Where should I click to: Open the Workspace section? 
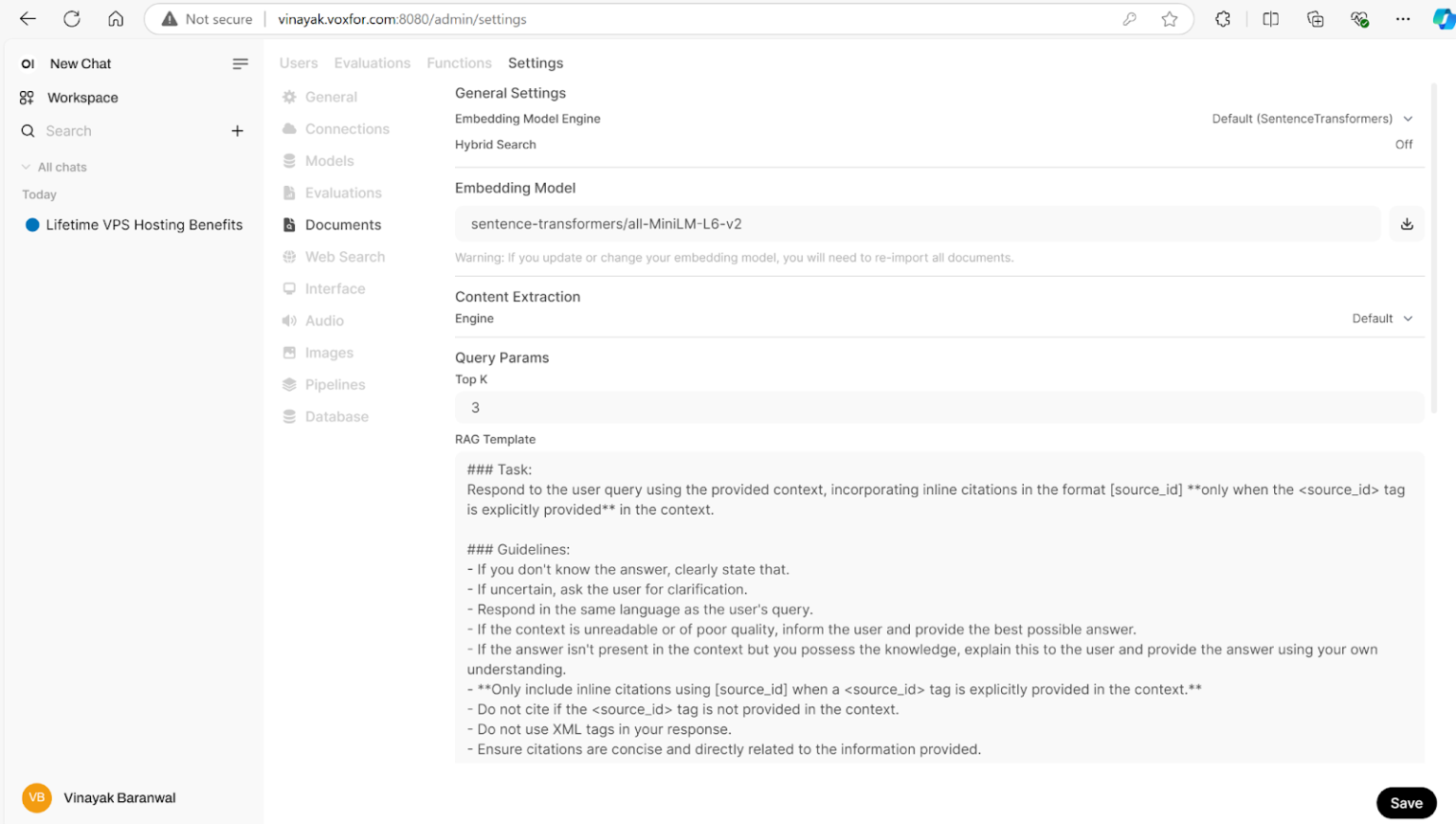point(82,97)
